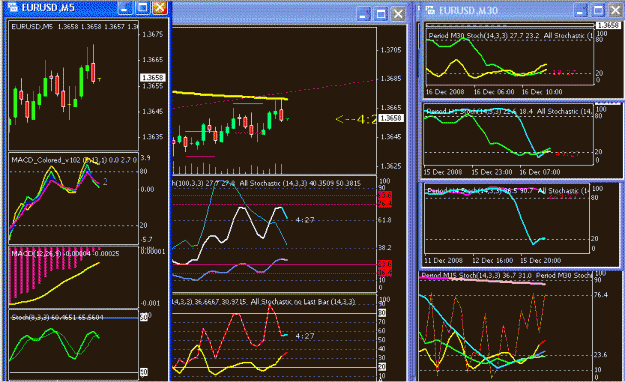Click the '16 Dec 10:00' time axis label
Viewport: 625px width, 382px height.
click(542, 92)
